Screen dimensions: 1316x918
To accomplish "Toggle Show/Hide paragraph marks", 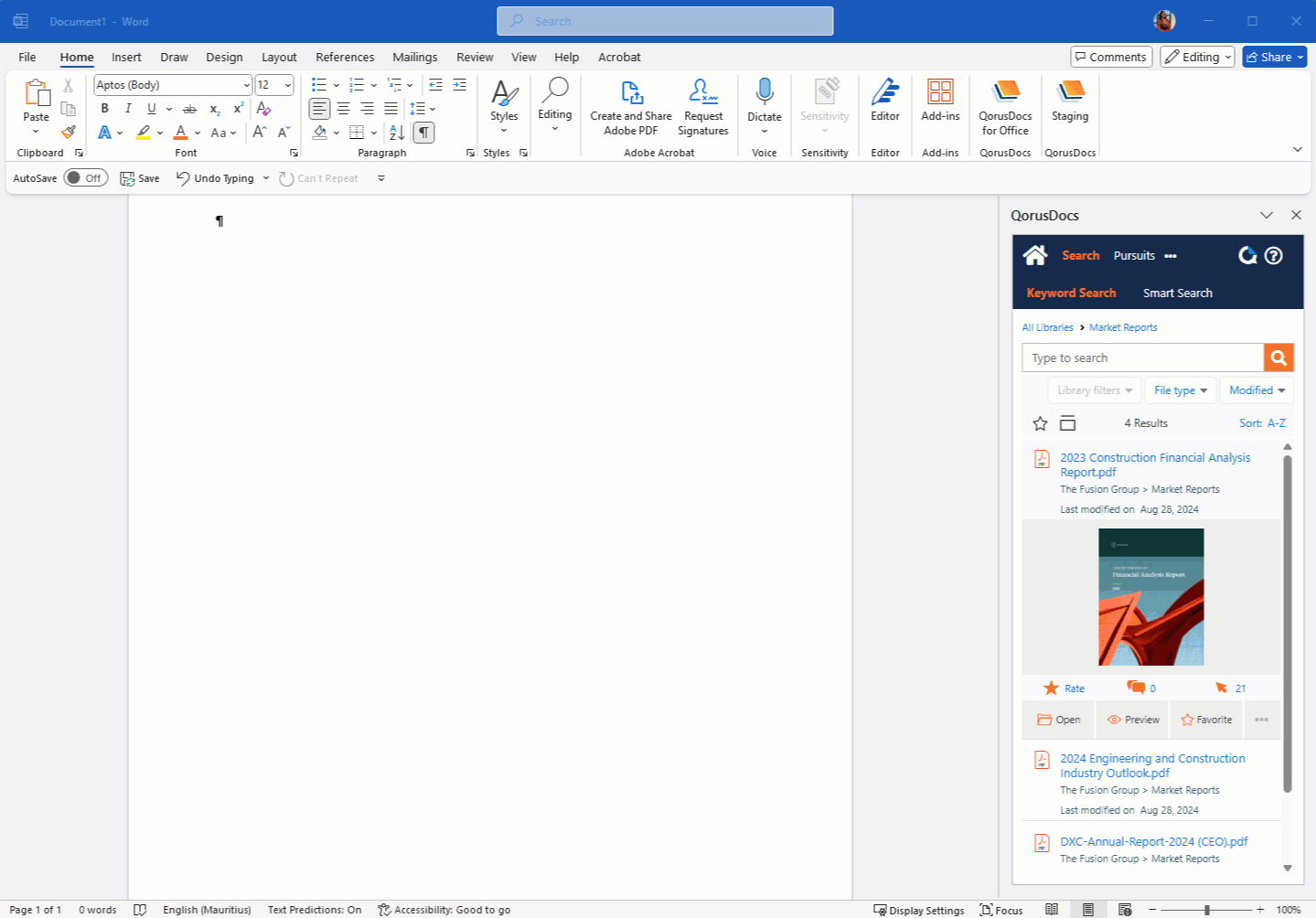I will (423, 133).
